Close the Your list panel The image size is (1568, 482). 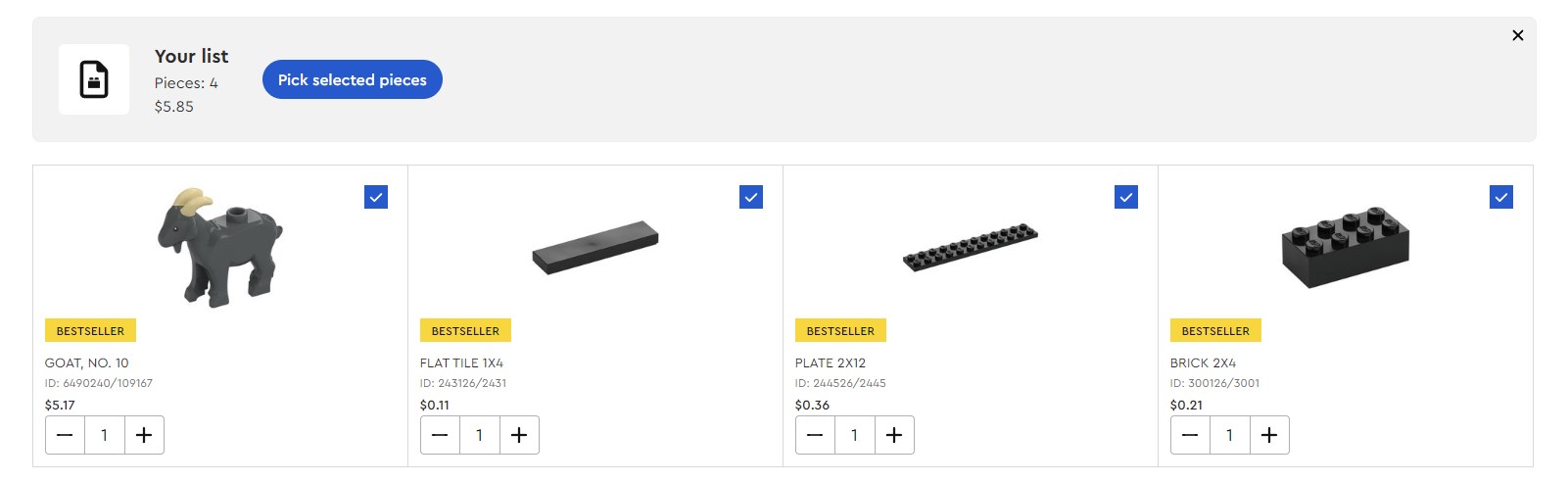(x=1517, y=35)
